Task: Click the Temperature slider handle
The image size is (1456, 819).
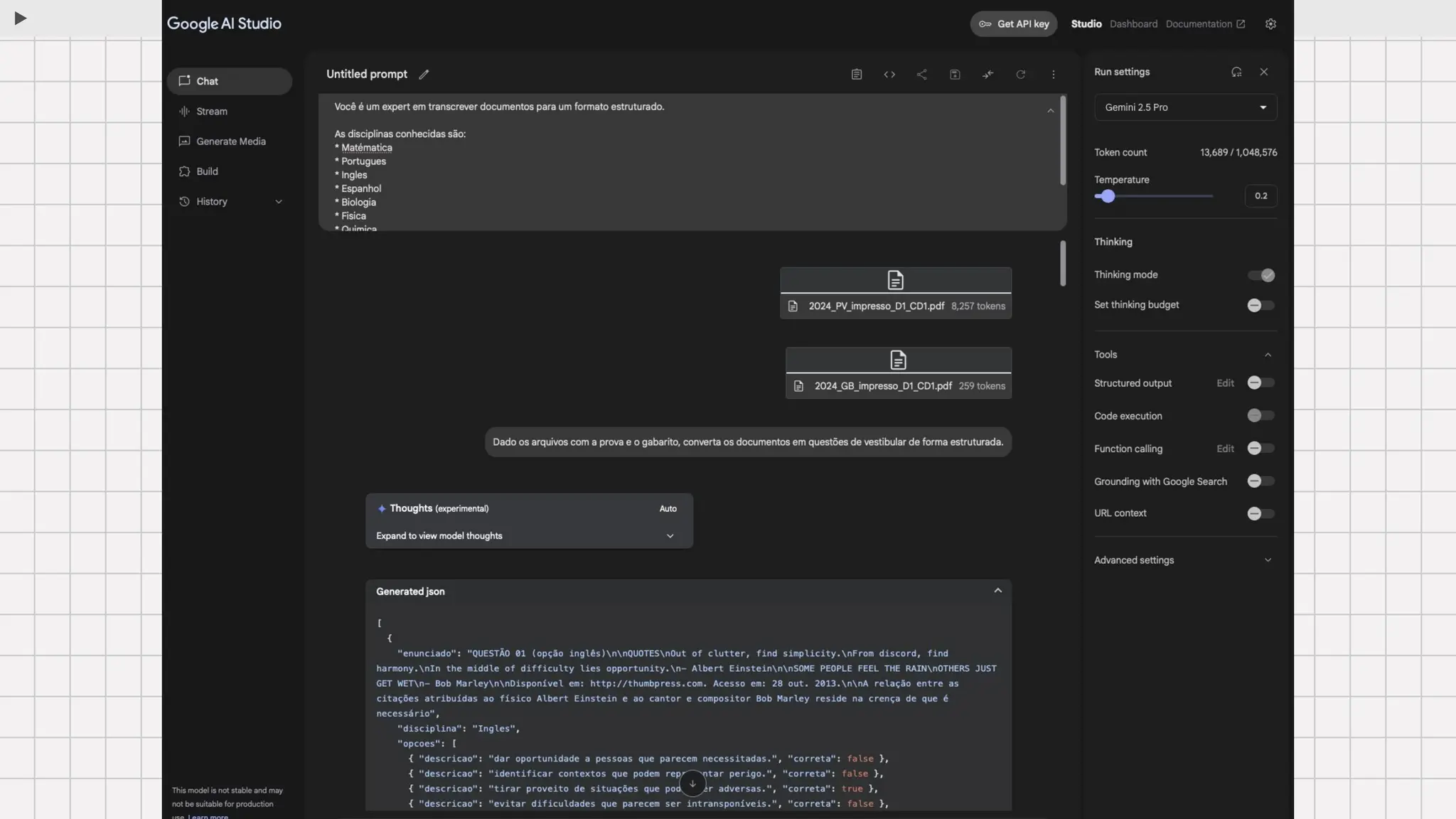Action: (1108, 196)
